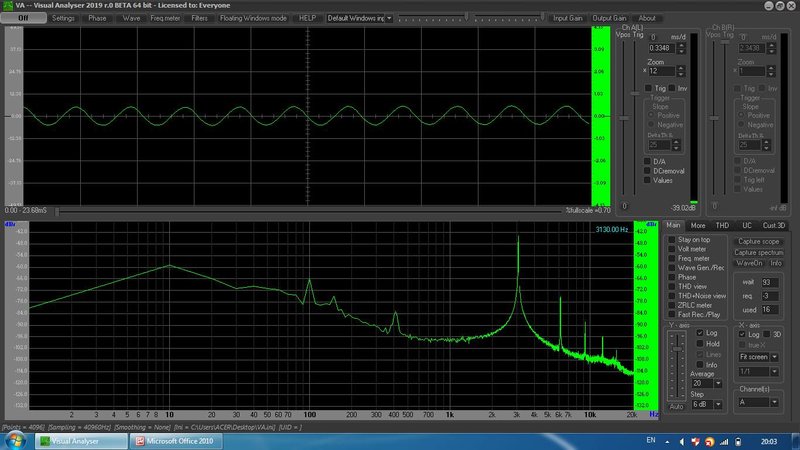Click the Y-axis vertical slider handle
Screen dimensions: 800x450
click(x=677, y=349)
